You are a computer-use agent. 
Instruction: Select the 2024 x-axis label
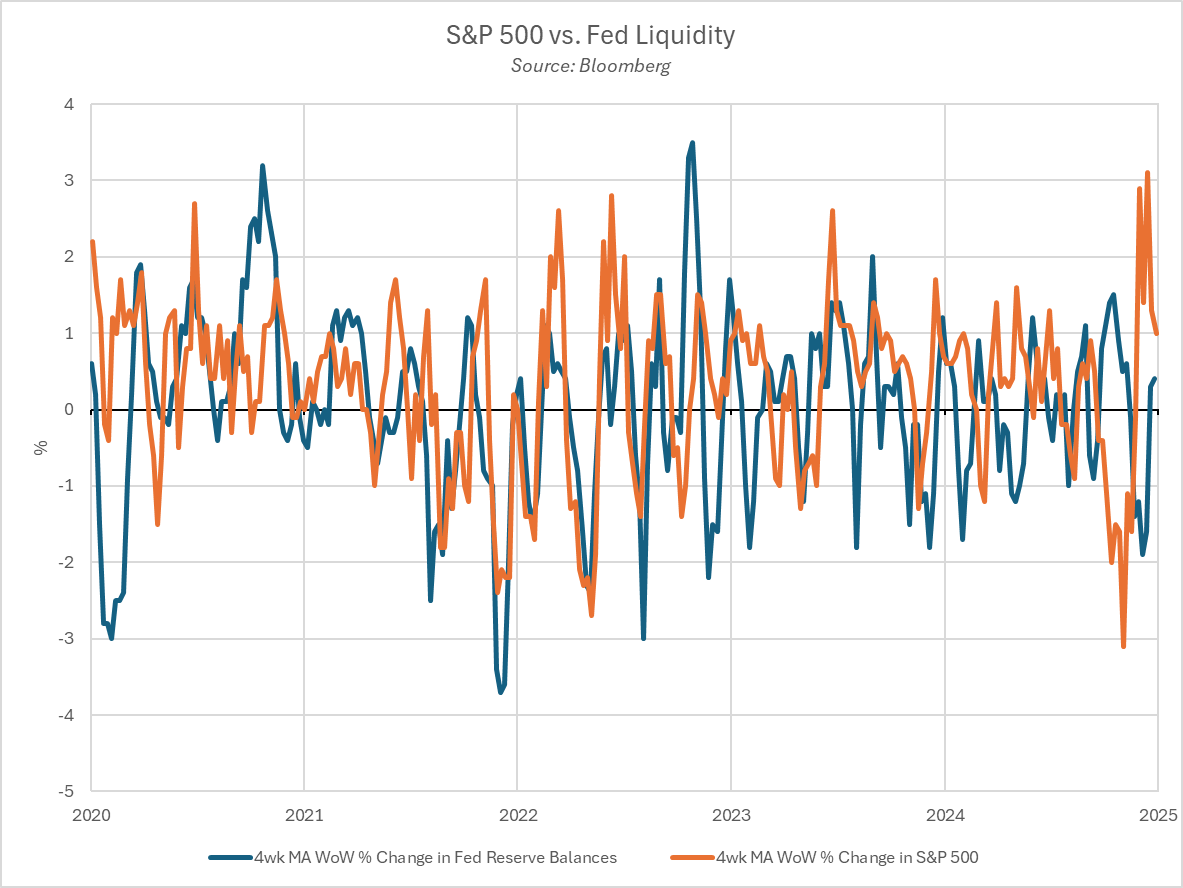(944, 813)
